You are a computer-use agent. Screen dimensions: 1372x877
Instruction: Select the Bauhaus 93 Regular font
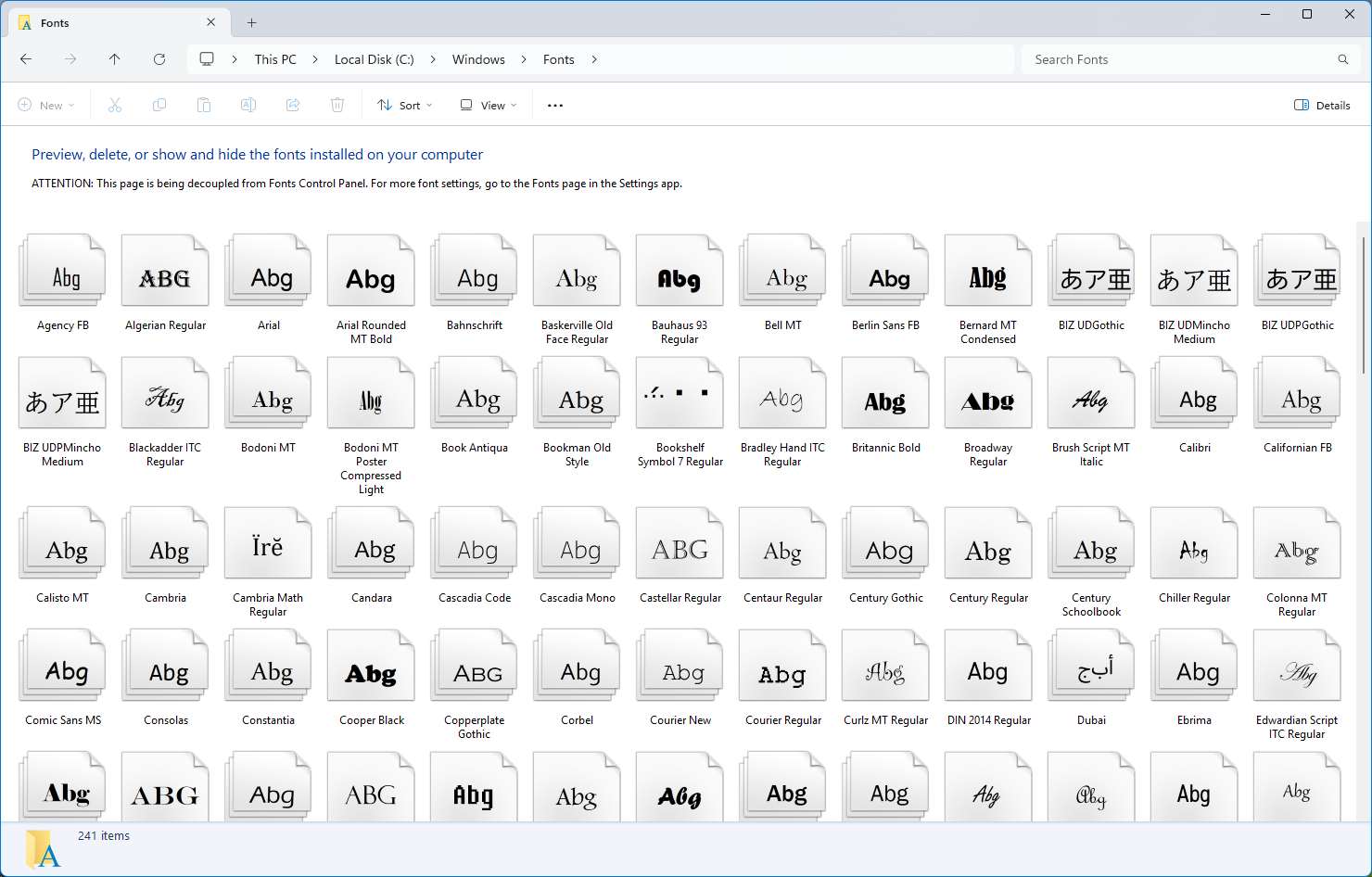tap(680, 288)
